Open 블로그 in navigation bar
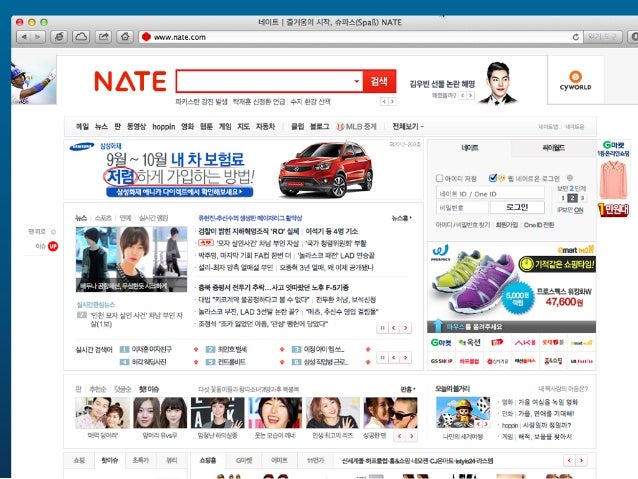This screenshot has width=638, height=479. click(320, 127)
